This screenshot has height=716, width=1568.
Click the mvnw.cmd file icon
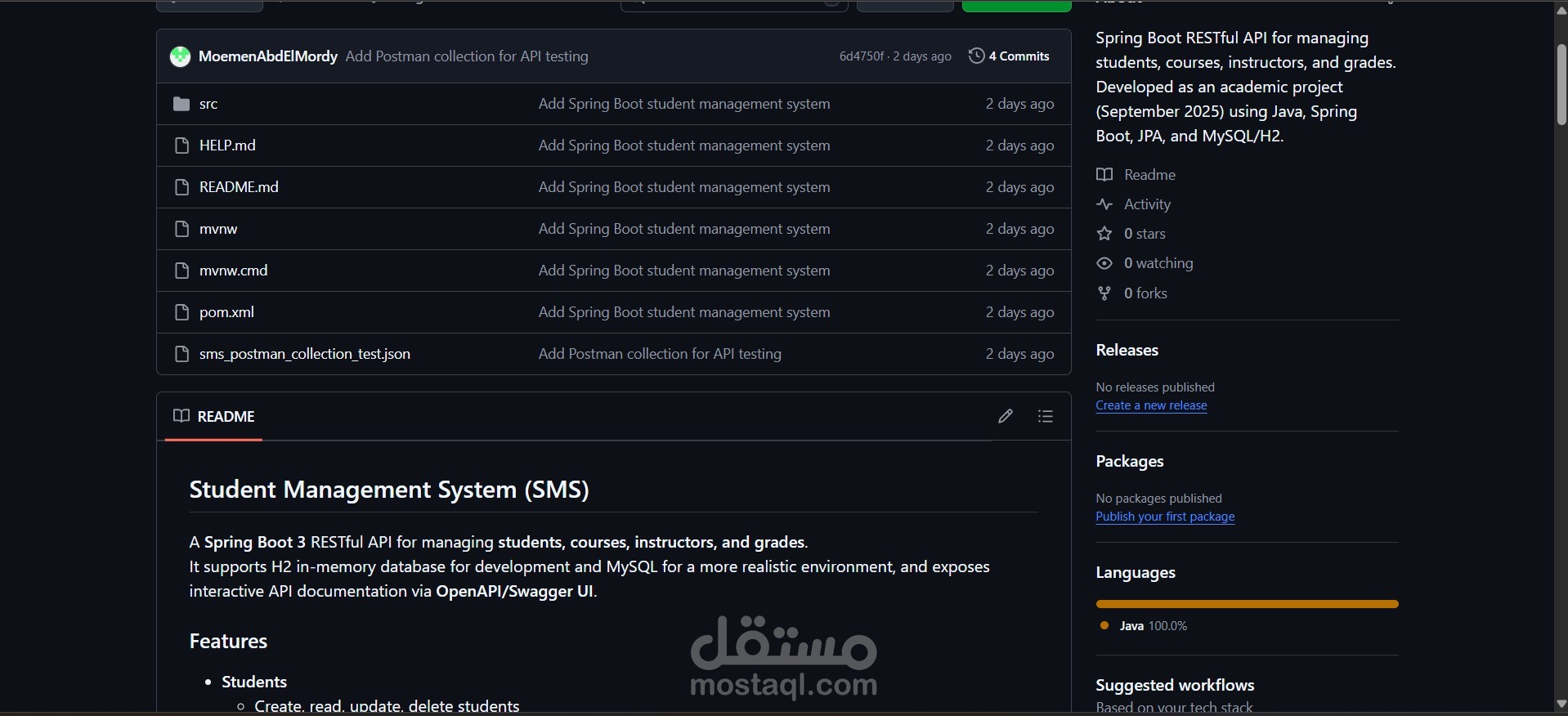pos(181,271)
